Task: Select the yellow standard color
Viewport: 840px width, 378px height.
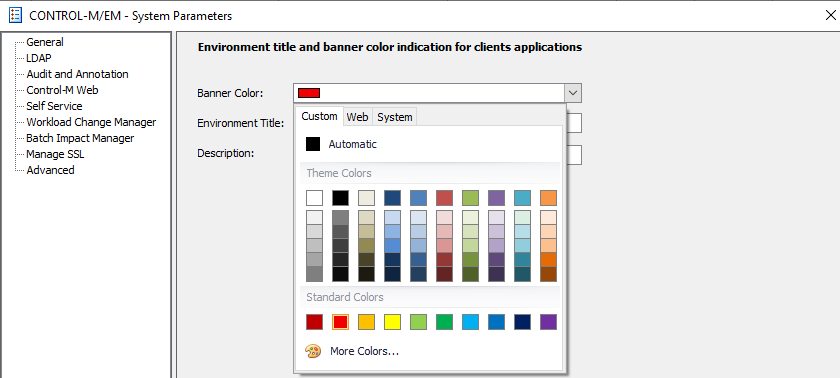Action: pyautogui.click(x=392, y=322)
